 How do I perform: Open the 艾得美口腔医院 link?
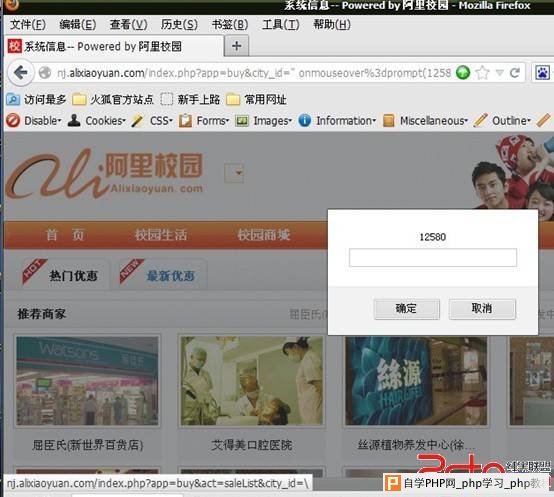click(252, 445)
